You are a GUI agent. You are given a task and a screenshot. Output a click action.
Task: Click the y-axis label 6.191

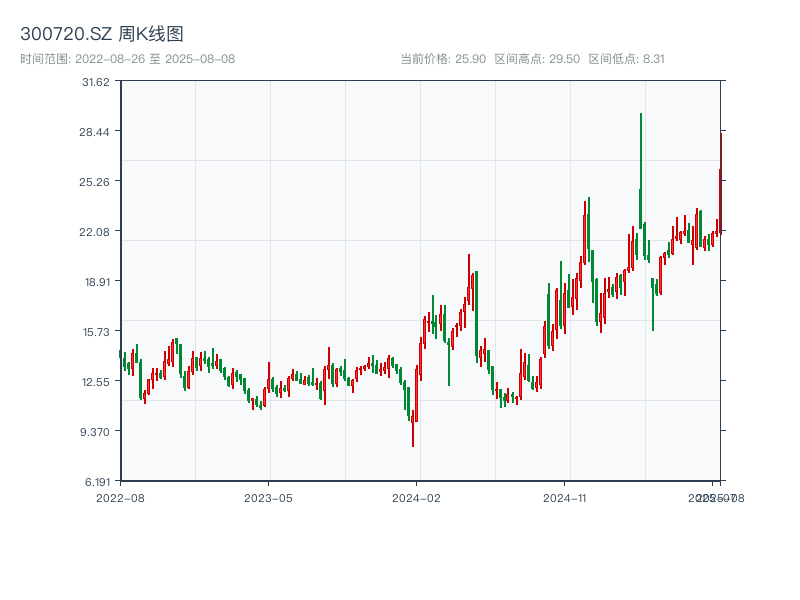[x=97, y=482]
